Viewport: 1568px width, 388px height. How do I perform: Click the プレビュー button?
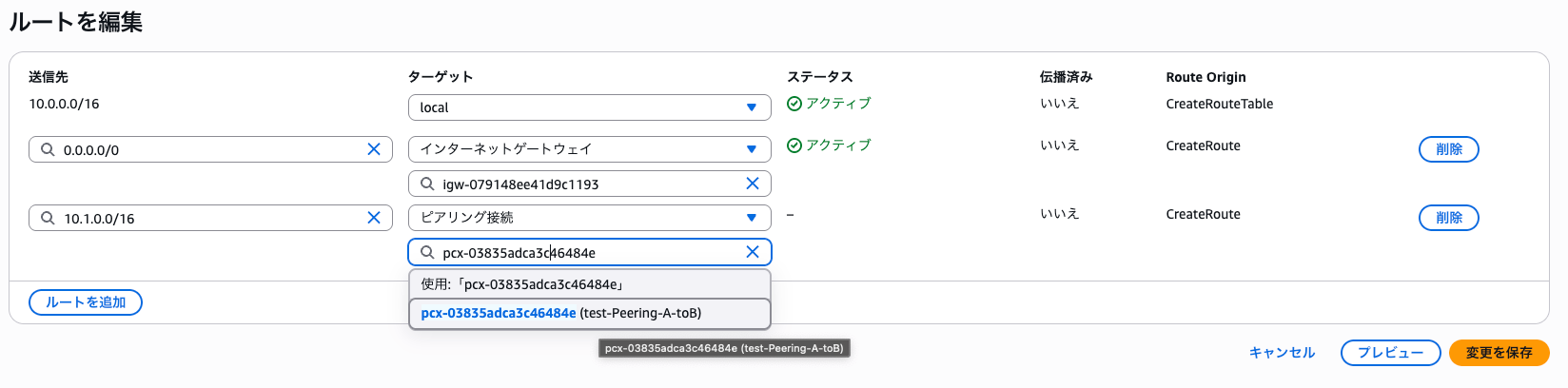[x=1390, y=353]
